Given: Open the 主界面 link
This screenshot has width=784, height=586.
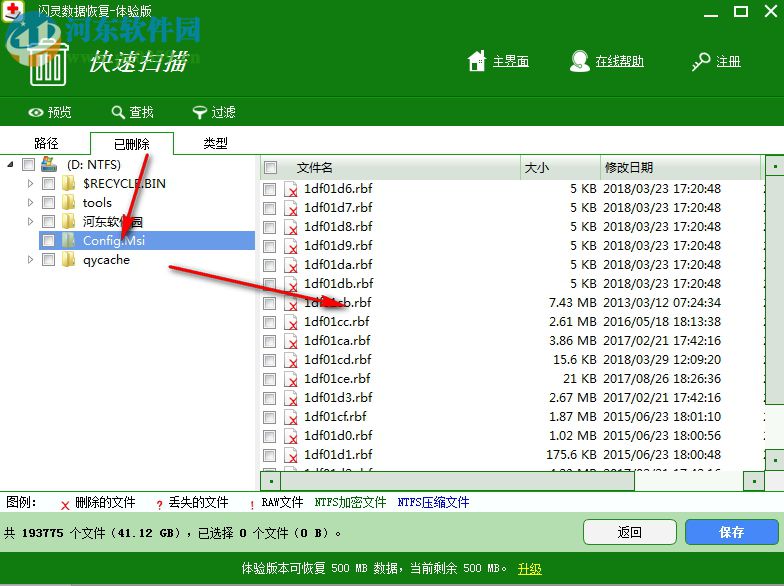Looking at the screenshot, I should tap(511, 61).
